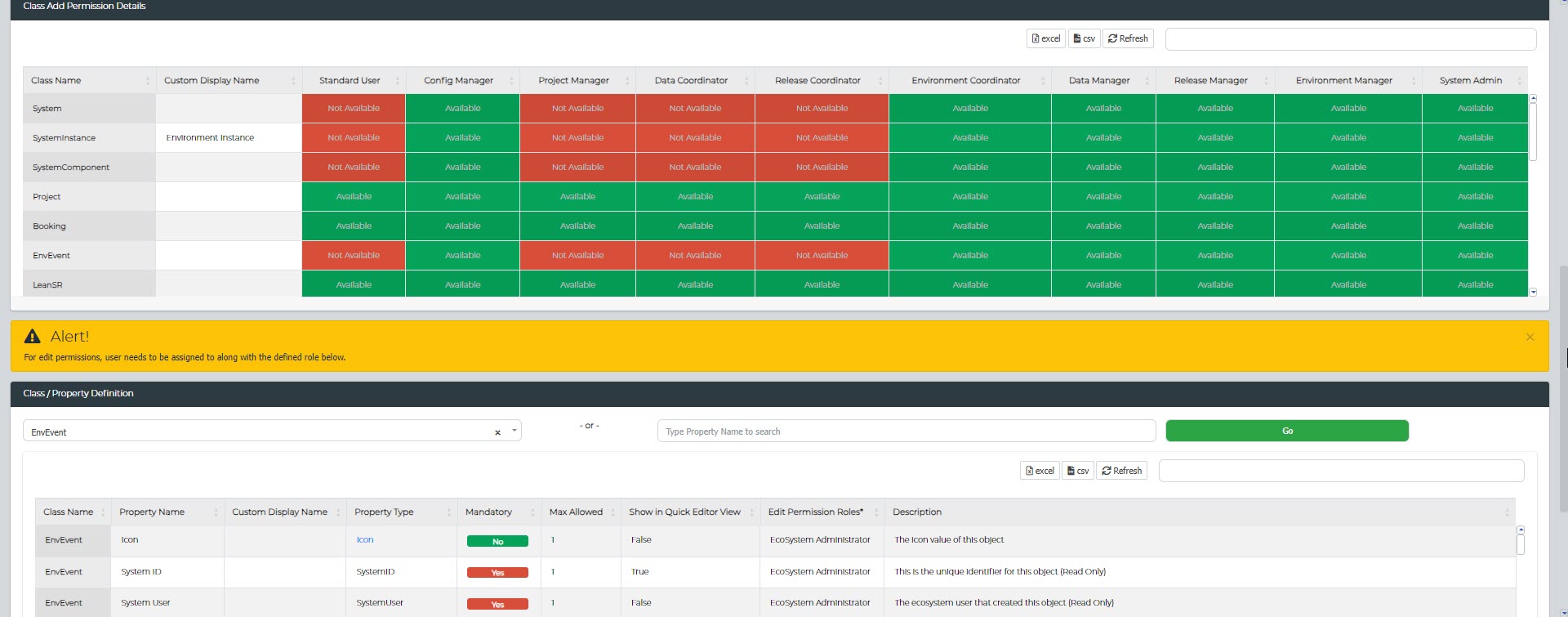Click the top permission table search field
Screen dimensions: 1568x617
tap(1350, 38)
